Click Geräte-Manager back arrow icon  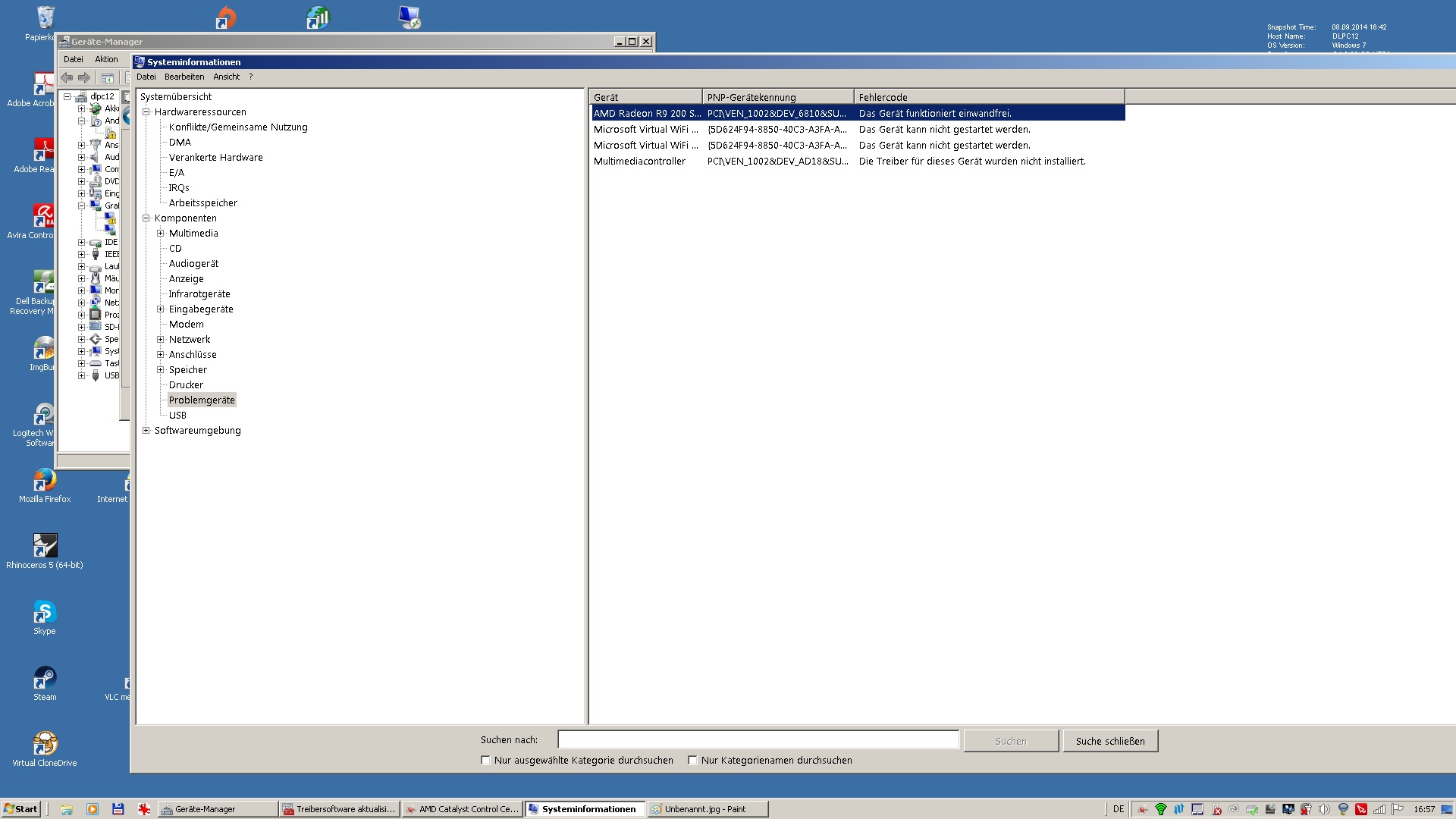tap(67, 78)
